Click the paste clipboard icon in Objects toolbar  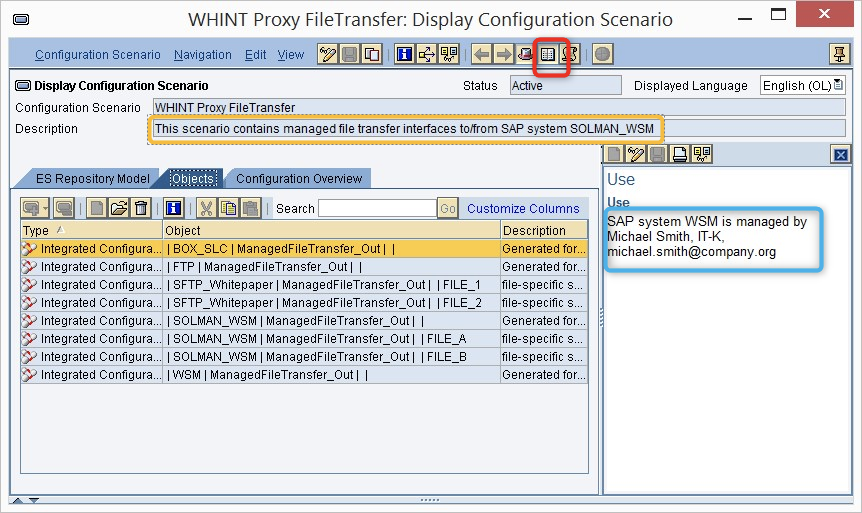[250, 208]
